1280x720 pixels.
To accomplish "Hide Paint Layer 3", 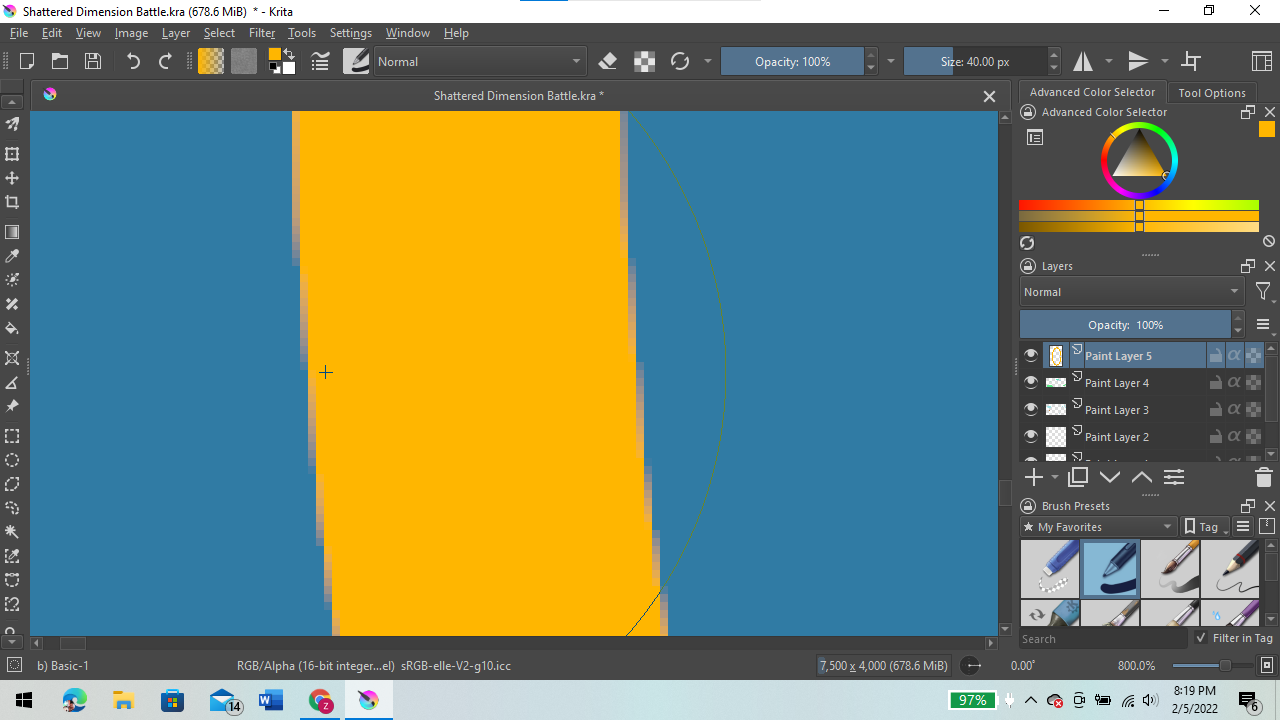I will tap(1031, 409).
